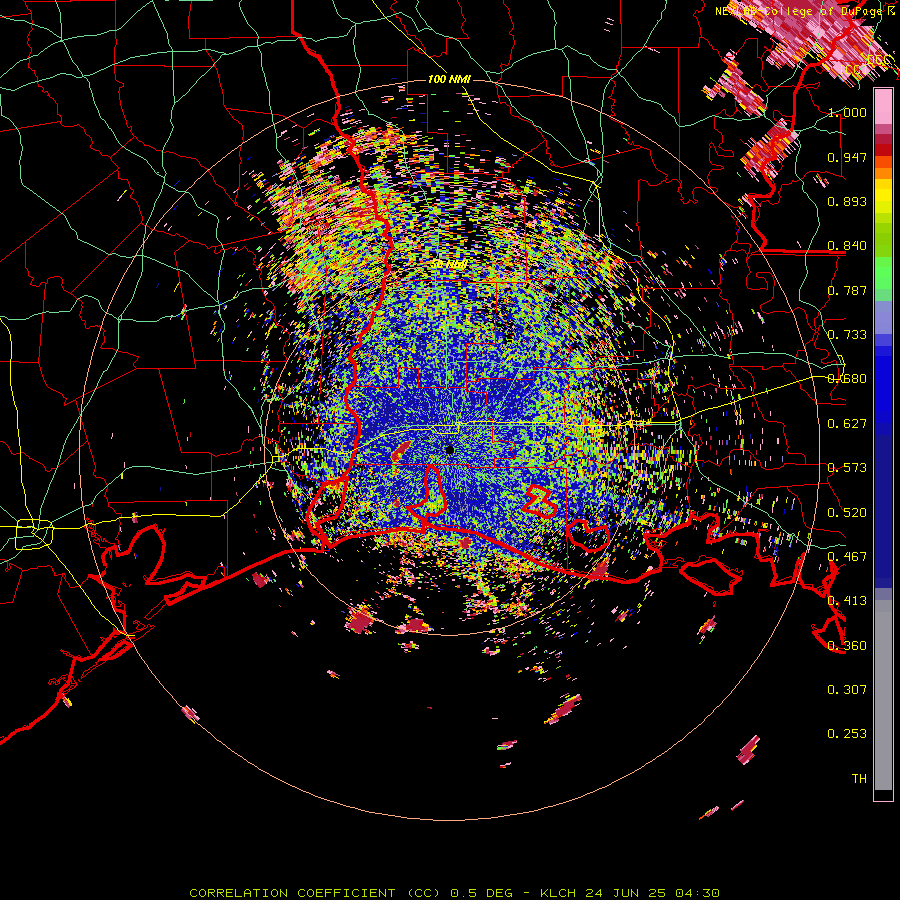The height and width of the screenshot is (900, 900).
Task: Click the yellow Houston beltway loop
Action: coord(34,533)
